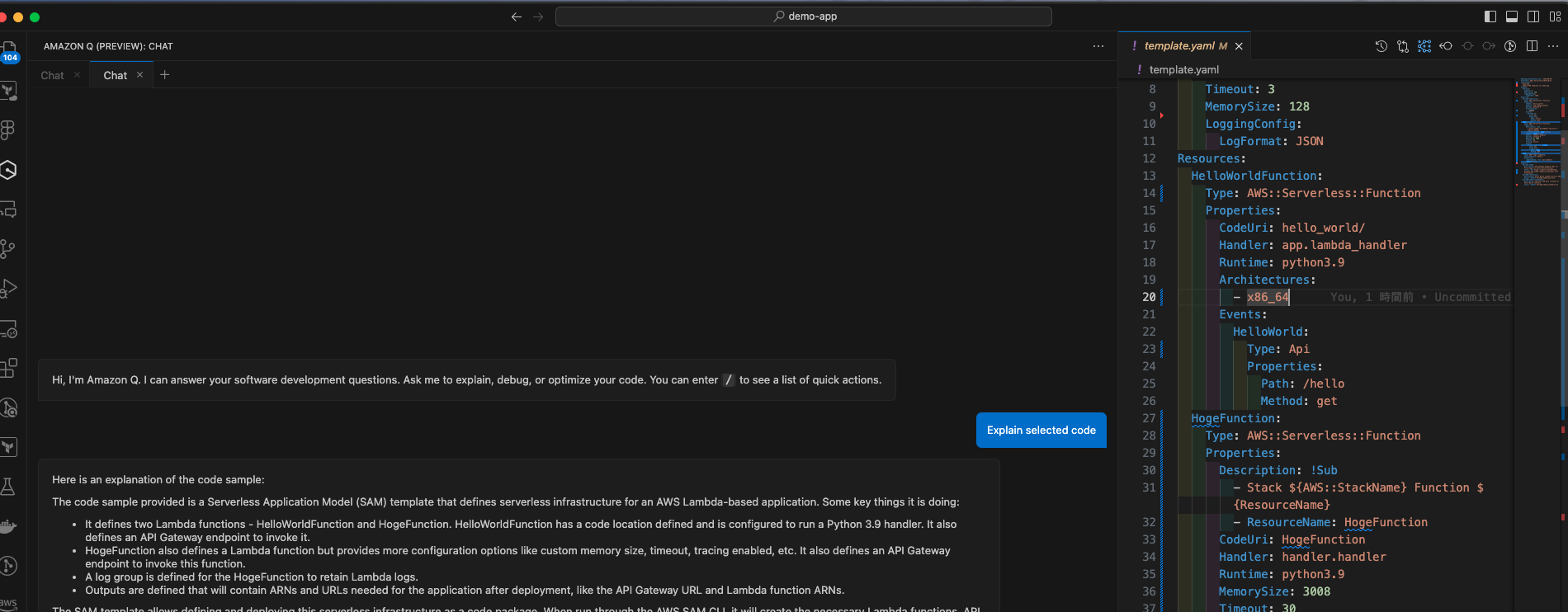The image size is (1568, 612).
Task: Open the Customize Layout icon
Action: pyautogui.click(x=1555, y=16)
